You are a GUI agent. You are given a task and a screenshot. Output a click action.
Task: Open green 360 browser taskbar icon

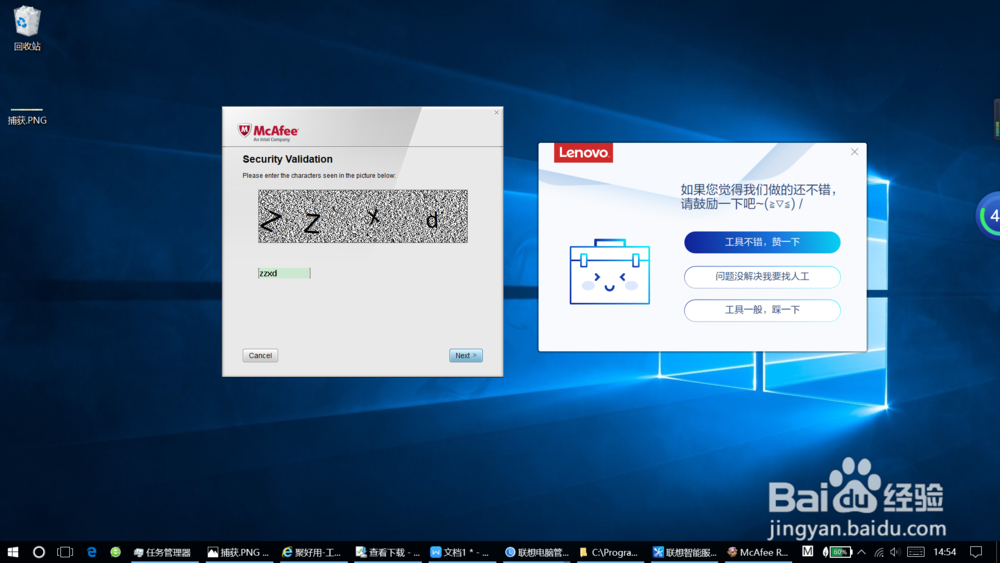115,552
